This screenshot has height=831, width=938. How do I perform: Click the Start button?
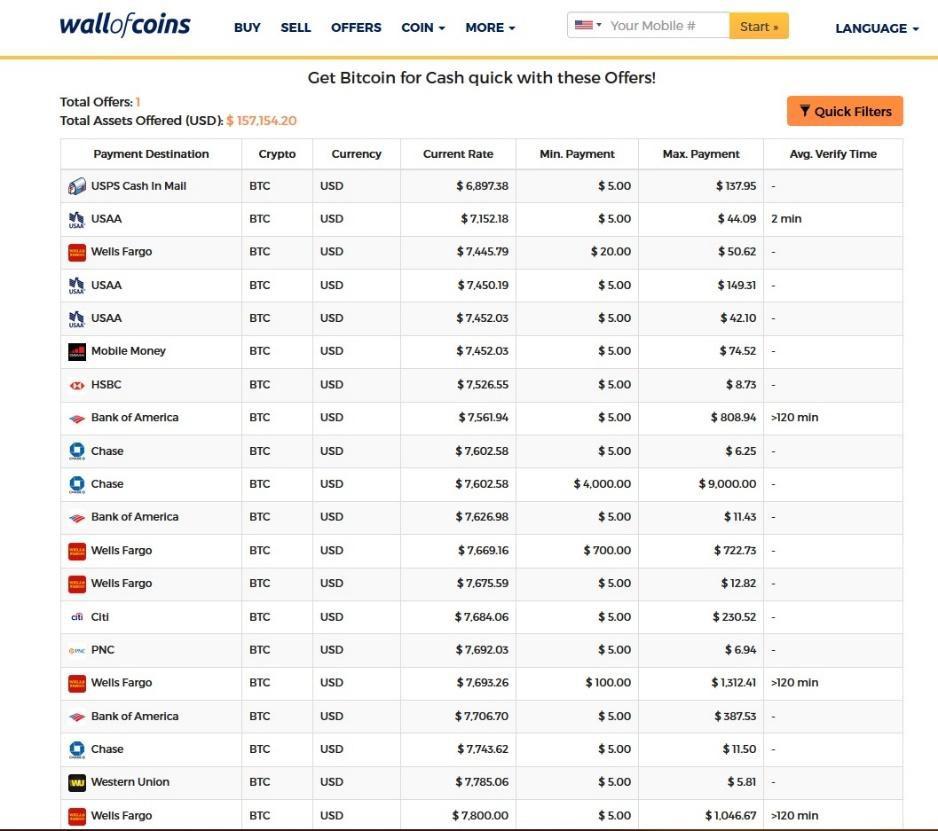[759, 26]
